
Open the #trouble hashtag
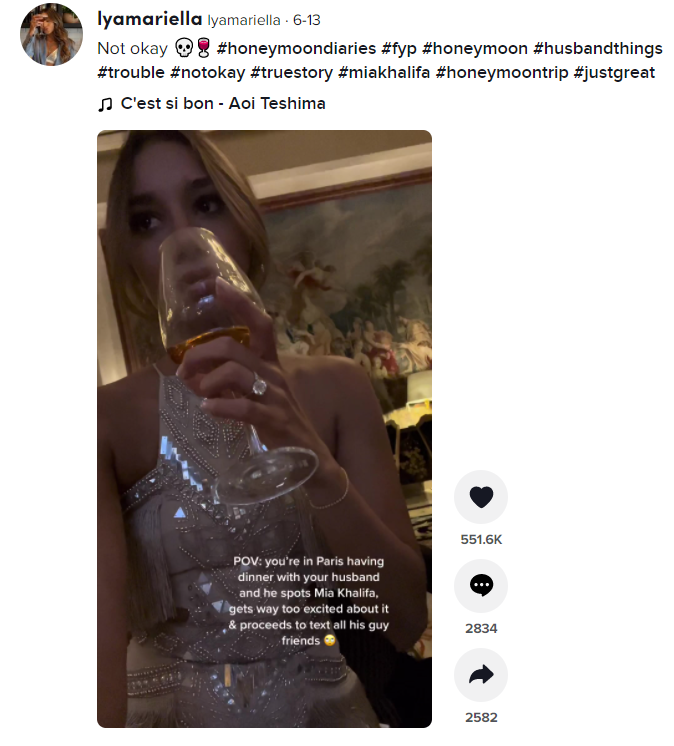[131, 73]
